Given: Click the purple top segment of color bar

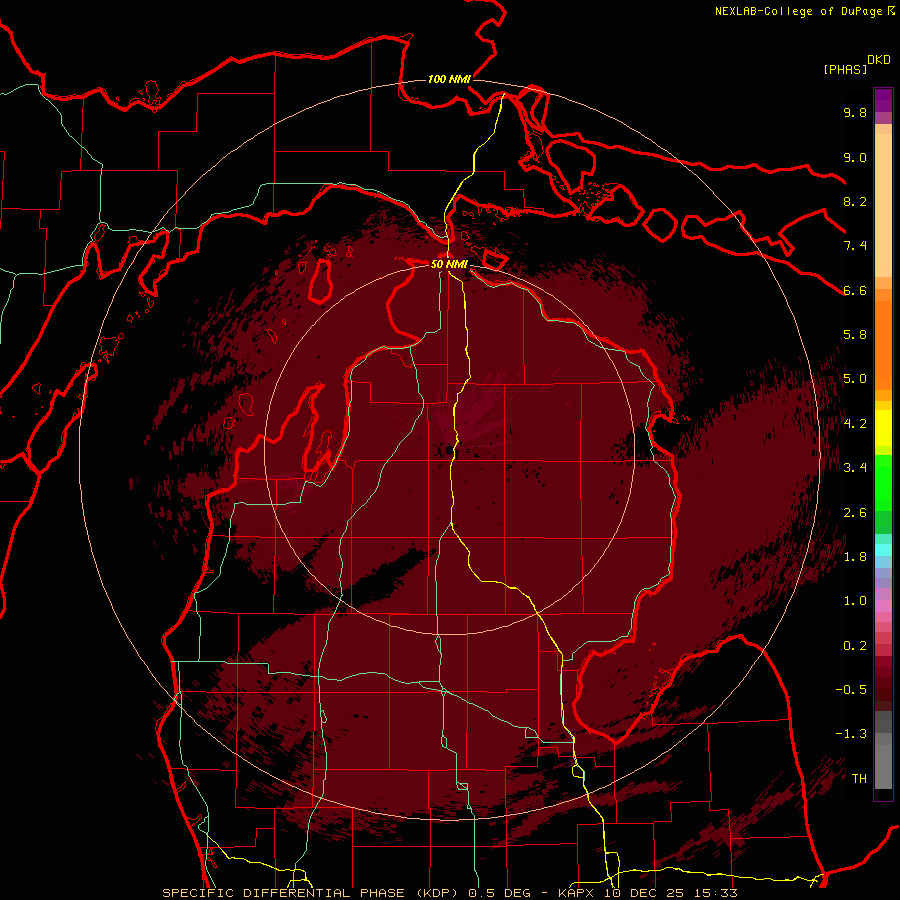Looking at the screenshot, I should pos(883,100).
